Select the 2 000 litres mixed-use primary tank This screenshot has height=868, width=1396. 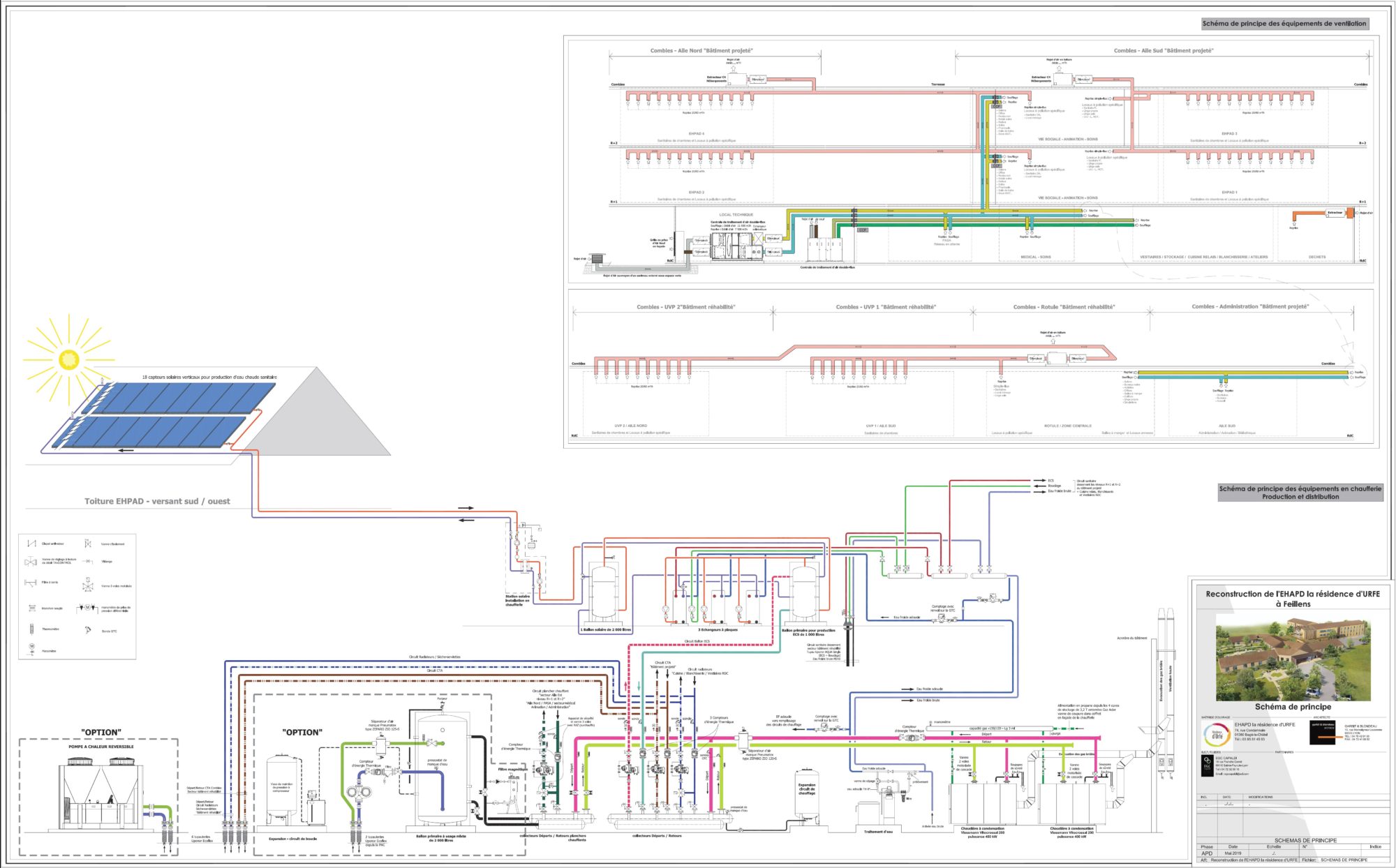coord(442,769)
